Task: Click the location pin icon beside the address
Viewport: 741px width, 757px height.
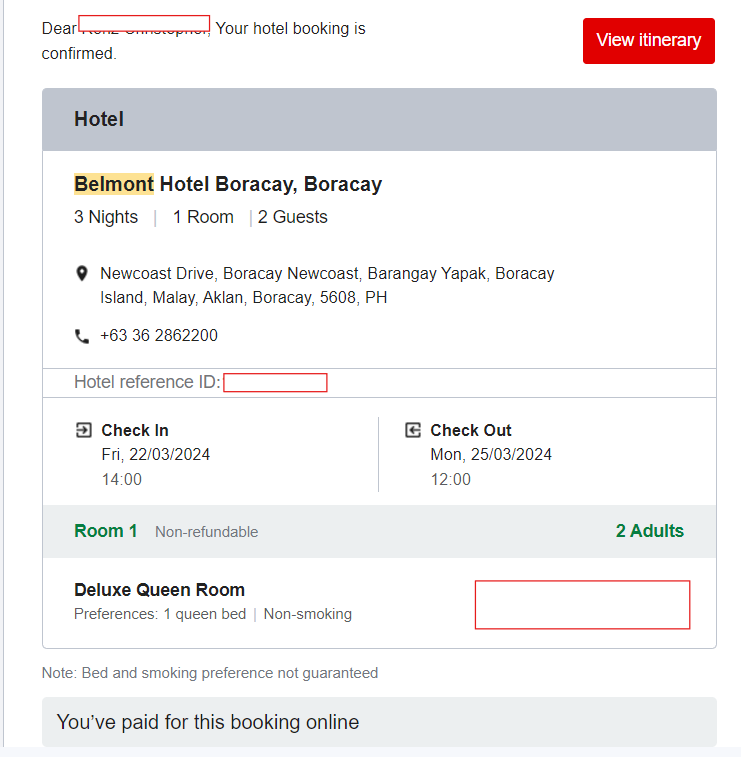Action: tap(82, 274)
